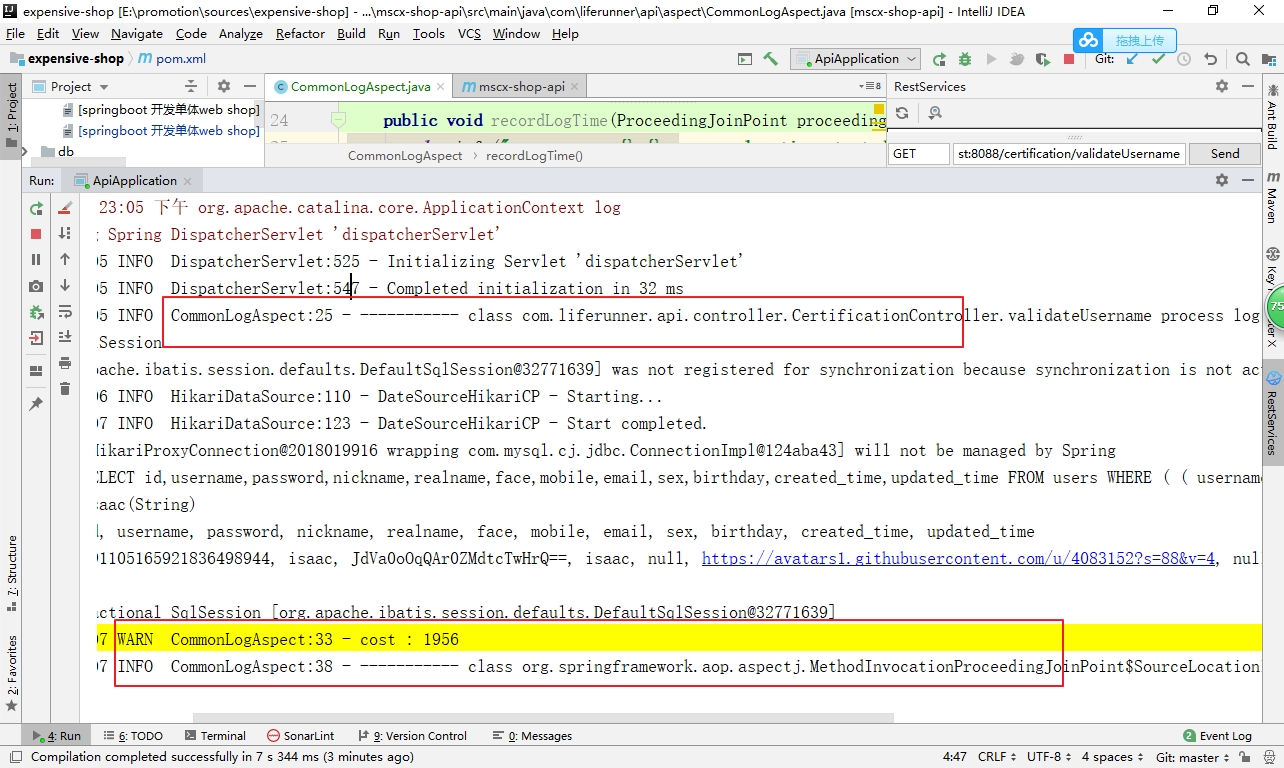The image size is (1284, 768).
Task: Rerun ApiApplication in the Run panel
Action: coord(36,208)
